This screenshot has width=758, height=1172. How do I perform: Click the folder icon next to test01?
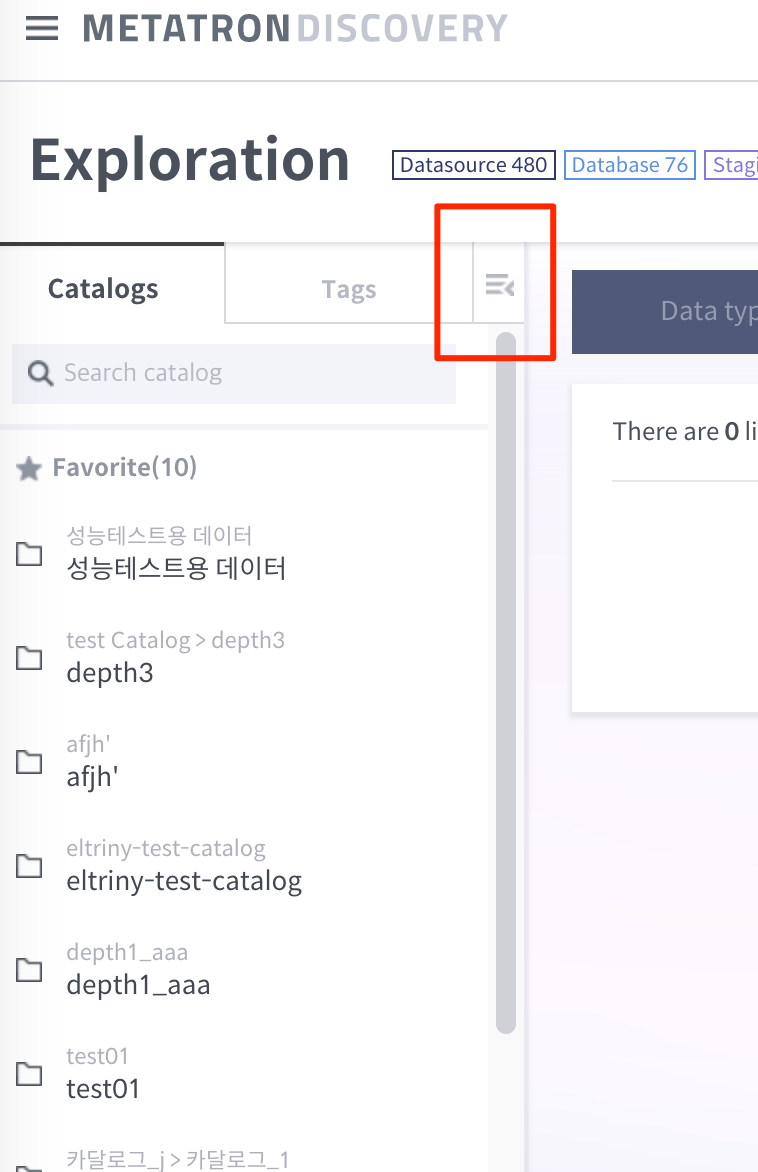[x=28, y=1073]
